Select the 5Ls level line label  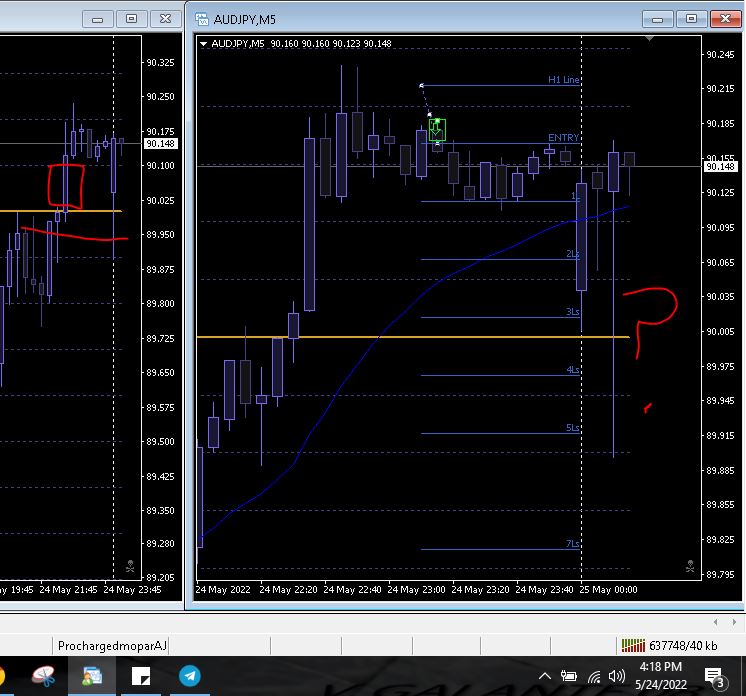(x=572, y=428)
